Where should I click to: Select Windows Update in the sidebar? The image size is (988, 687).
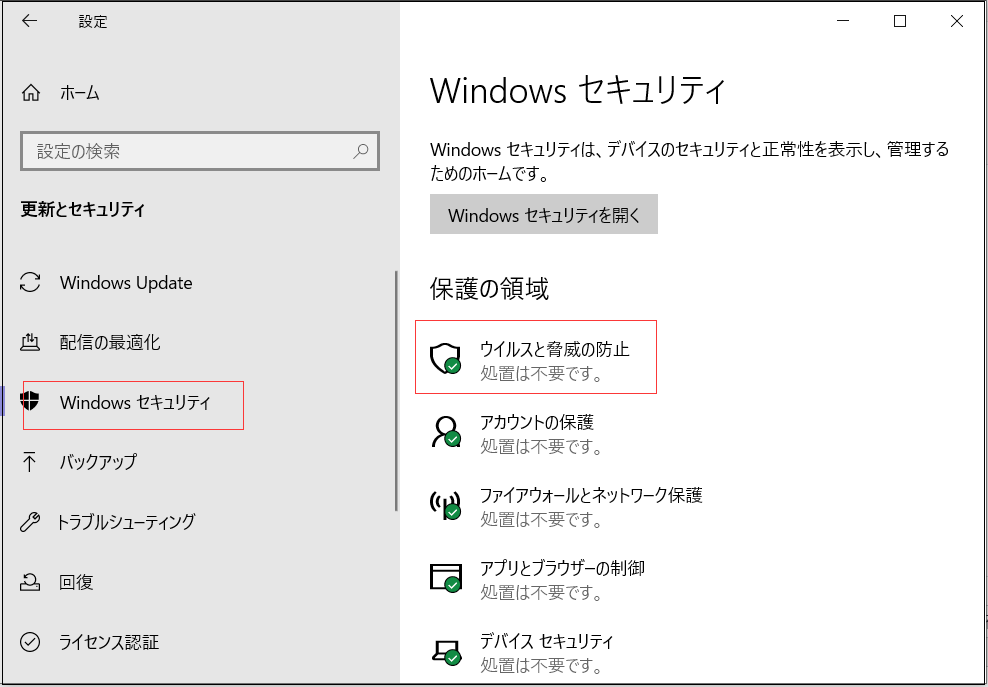(126, 283)
